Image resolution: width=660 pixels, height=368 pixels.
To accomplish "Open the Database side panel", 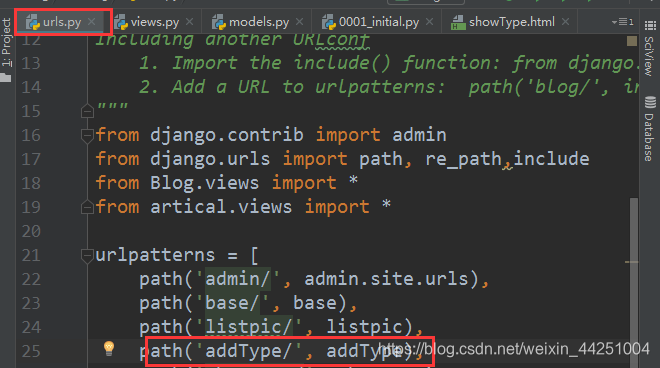I will (649, 129).
